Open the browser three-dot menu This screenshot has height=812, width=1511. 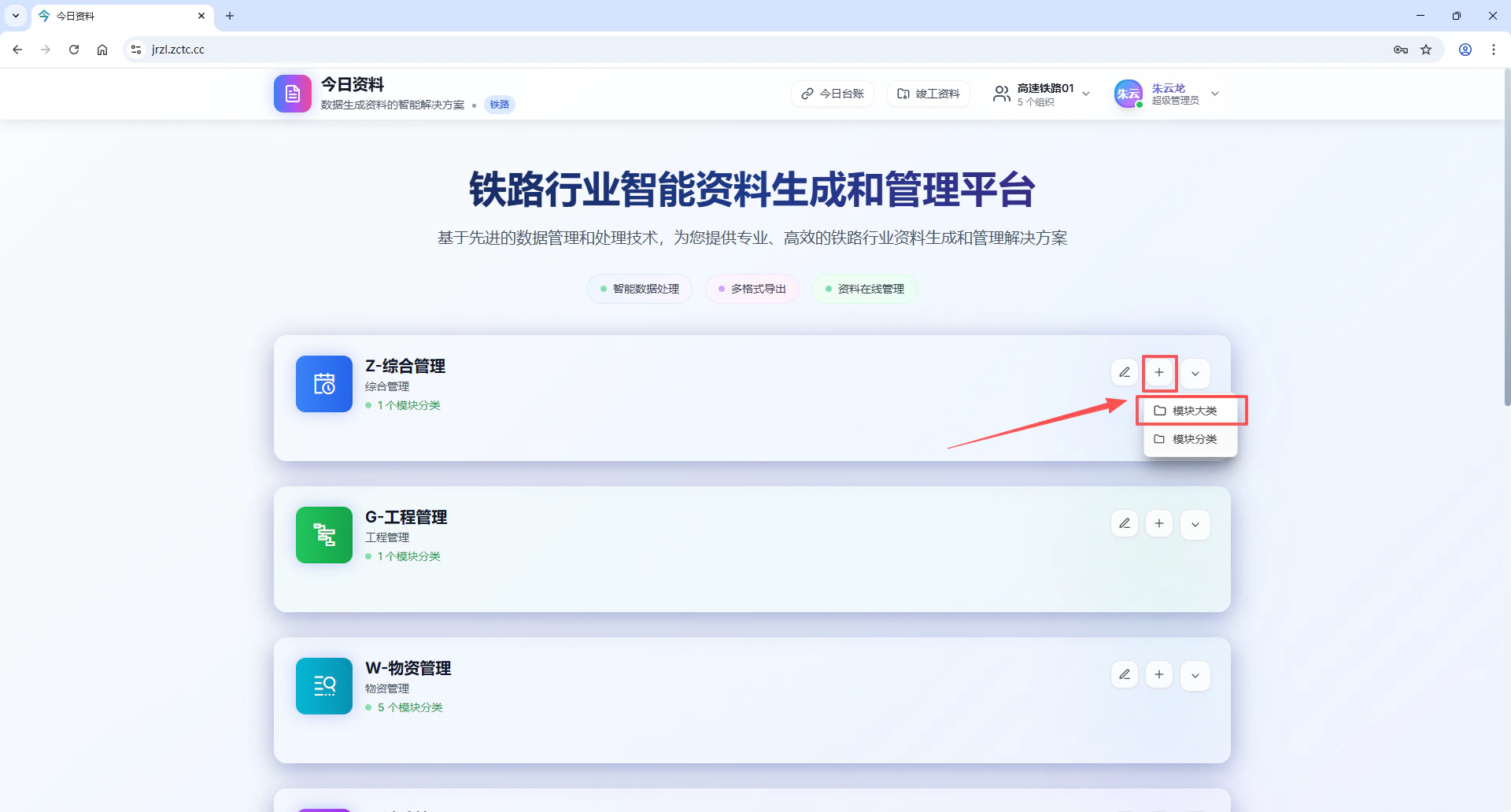[1494, 50]
